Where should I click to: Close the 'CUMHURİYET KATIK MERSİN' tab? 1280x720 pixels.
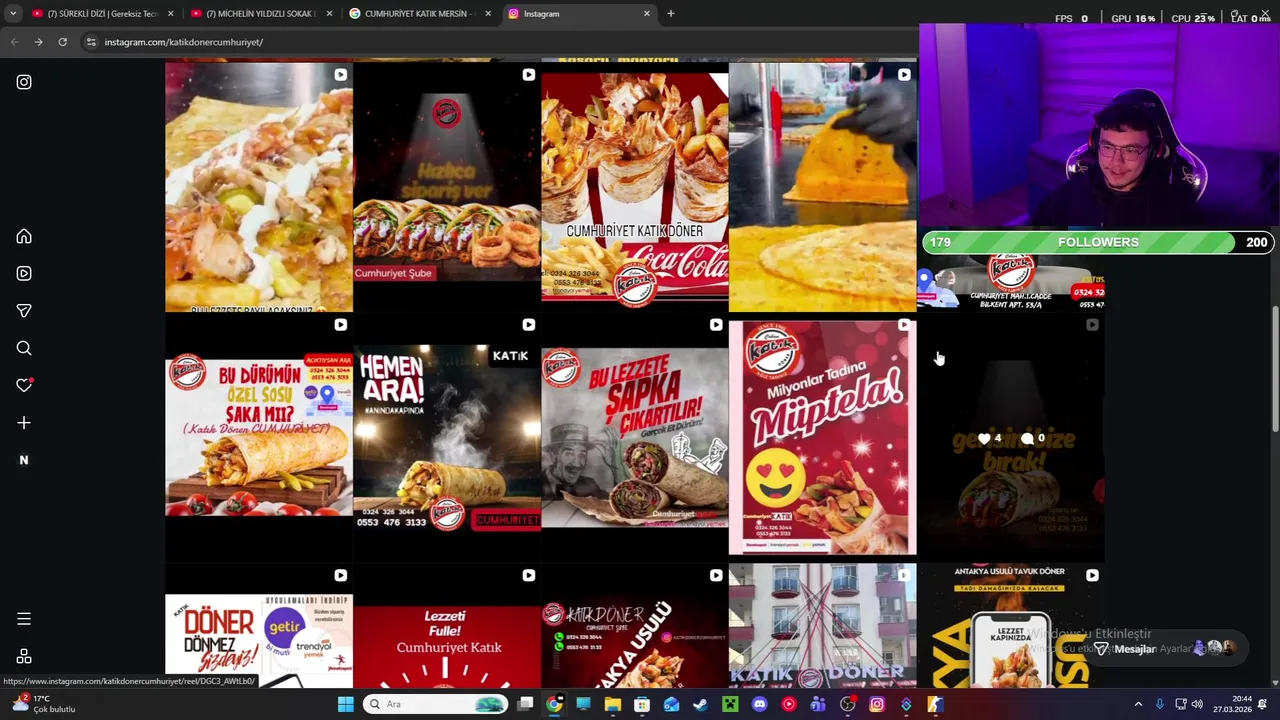click(488, 14)
